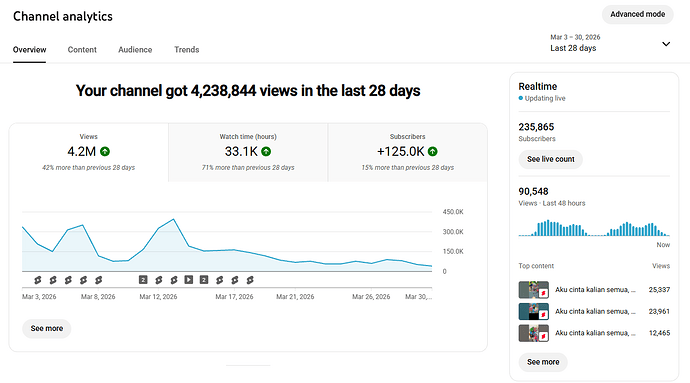The image size is (690, 383).
Task: Click the Channel analytics page title
Action: pyautogui.click(x=63, y=16)
